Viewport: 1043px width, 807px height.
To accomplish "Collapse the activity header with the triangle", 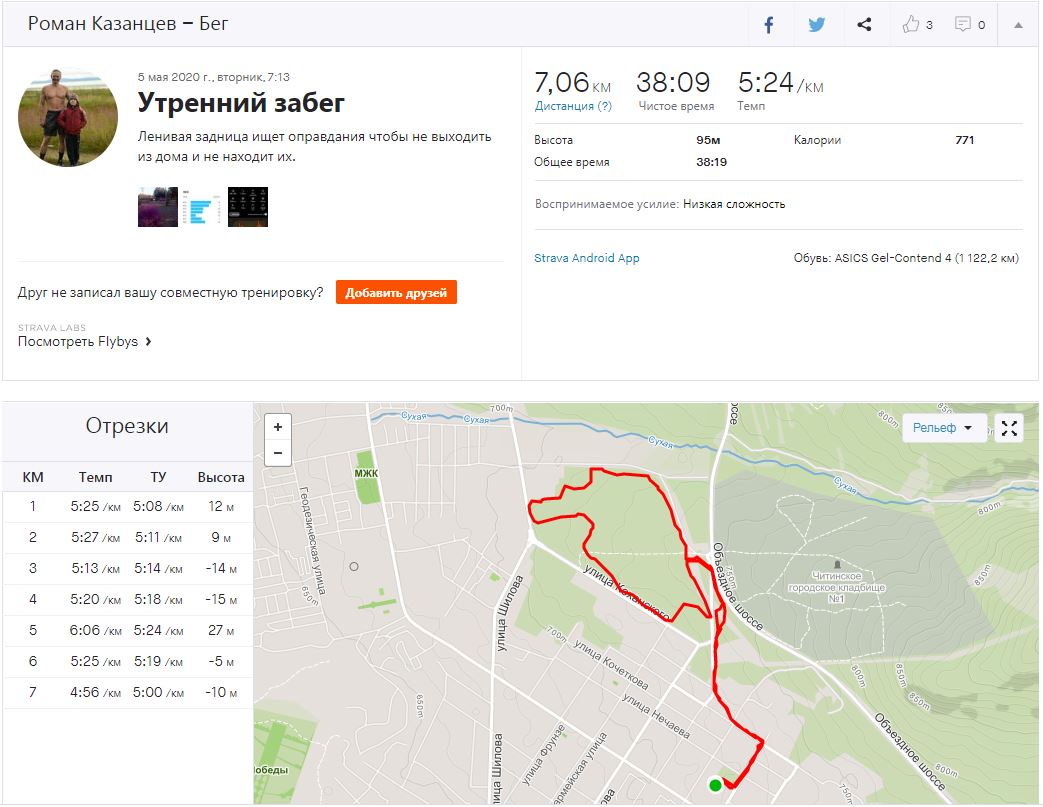I will (1018, 25).
